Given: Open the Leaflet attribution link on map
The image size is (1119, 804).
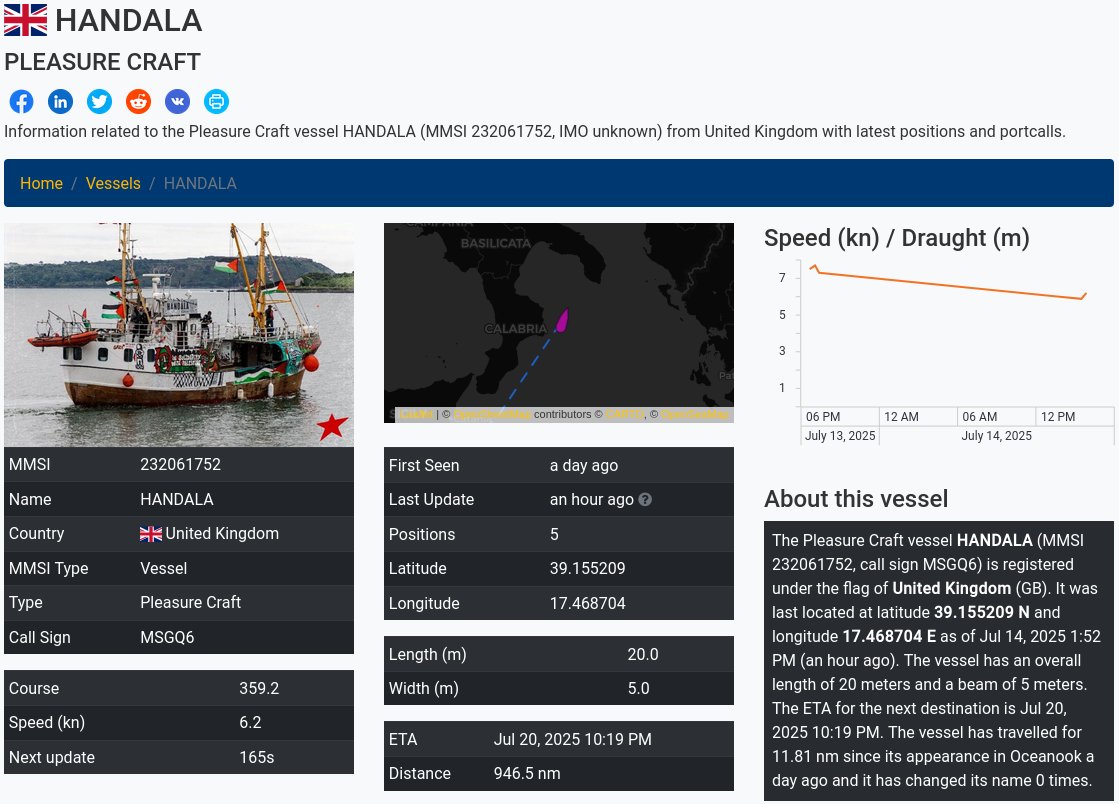Looking at the screenshot, I should tap(417, 414).
